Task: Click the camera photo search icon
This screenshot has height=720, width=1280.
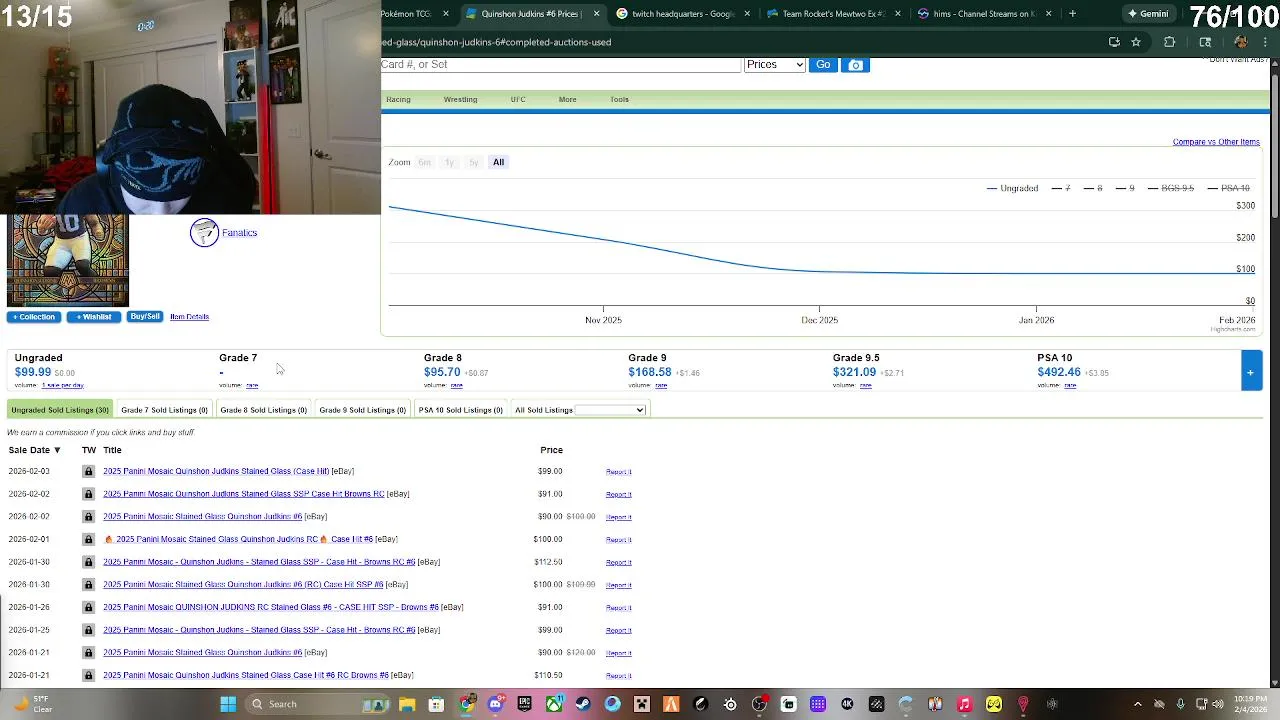Action: coord(855,65)
